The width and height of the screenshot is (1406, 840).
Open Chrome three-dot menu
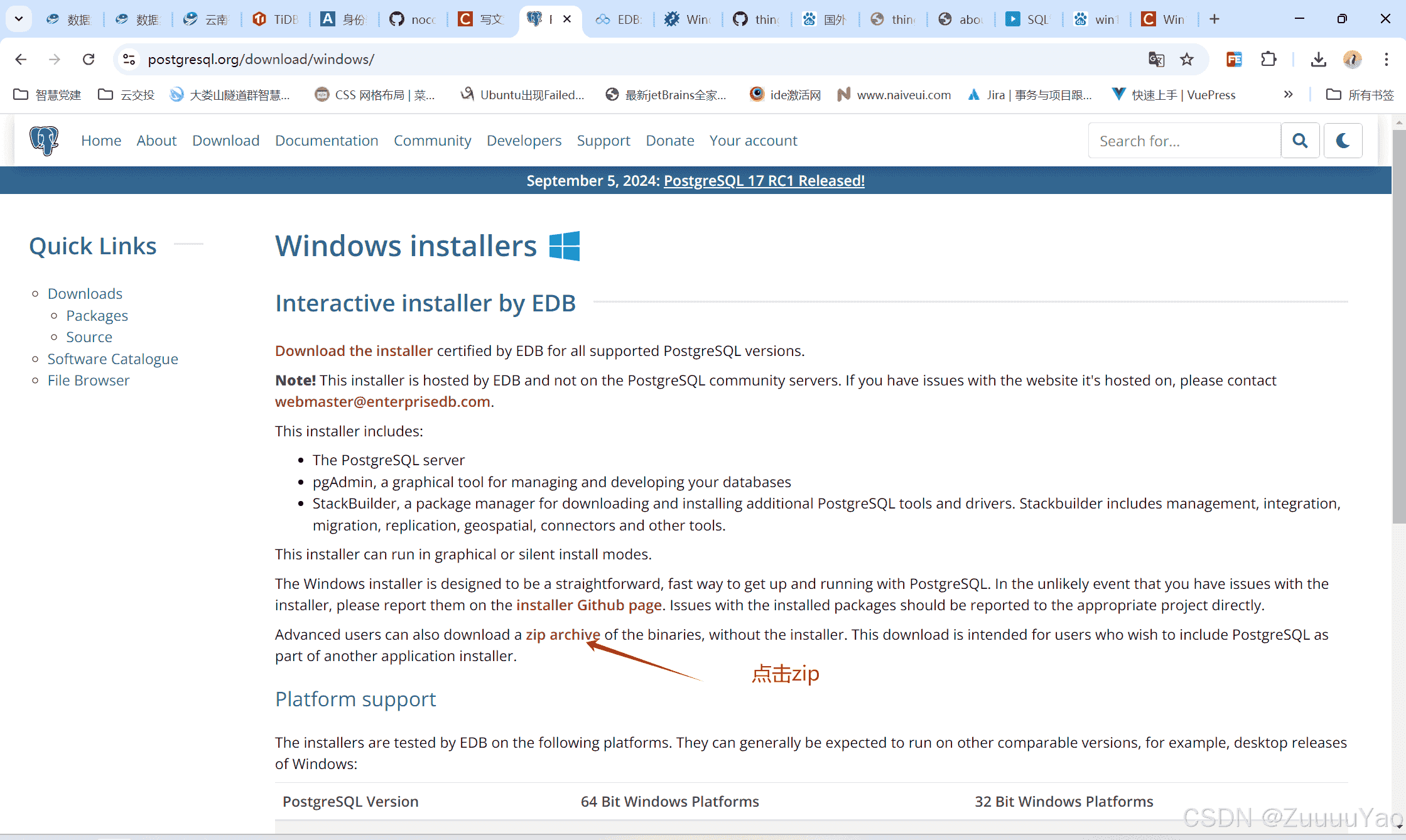coord(1386,59)
